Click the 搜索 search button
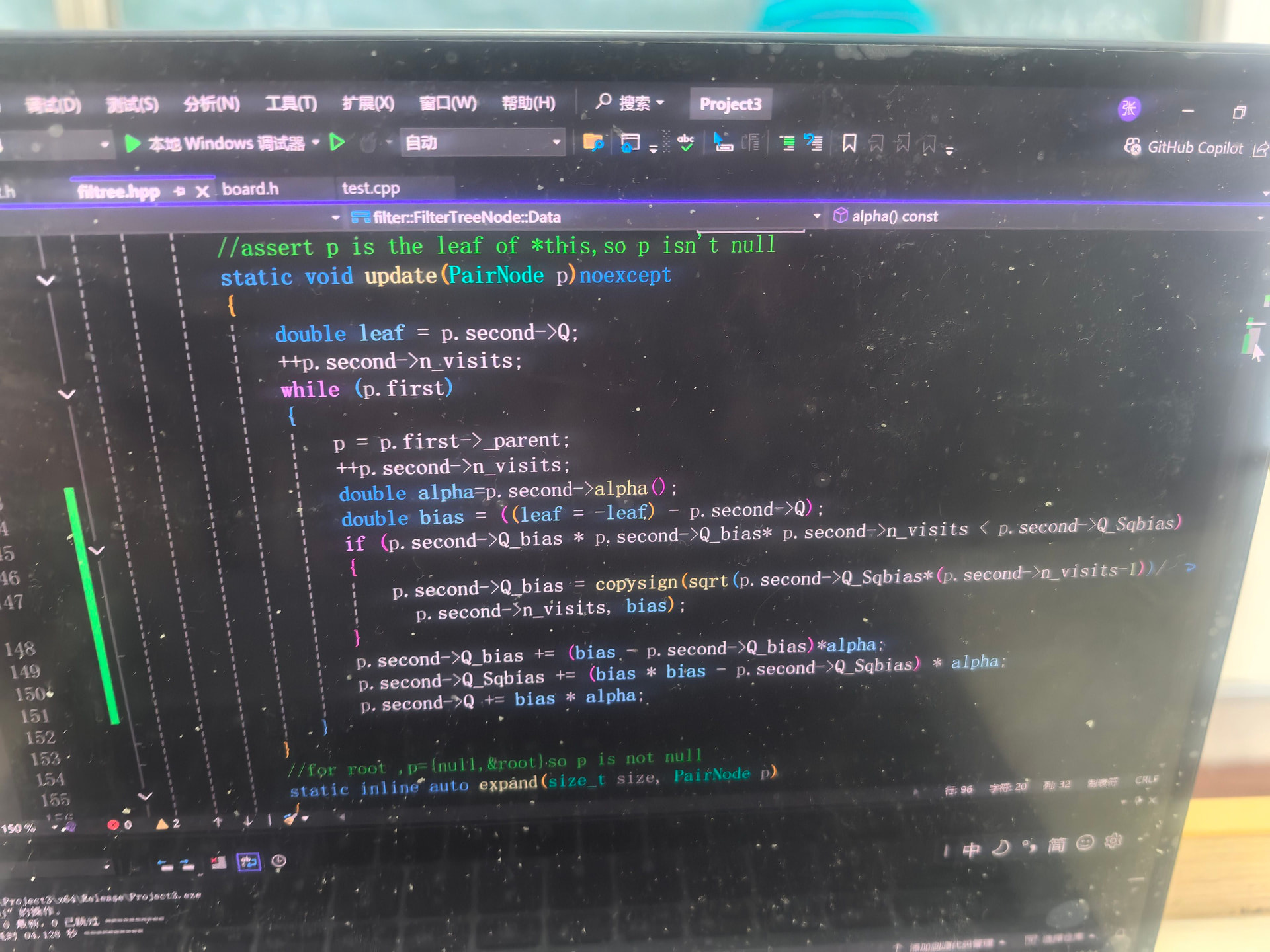The height and width of the screenshot is (952, 1270). click(x=629, y=103)
